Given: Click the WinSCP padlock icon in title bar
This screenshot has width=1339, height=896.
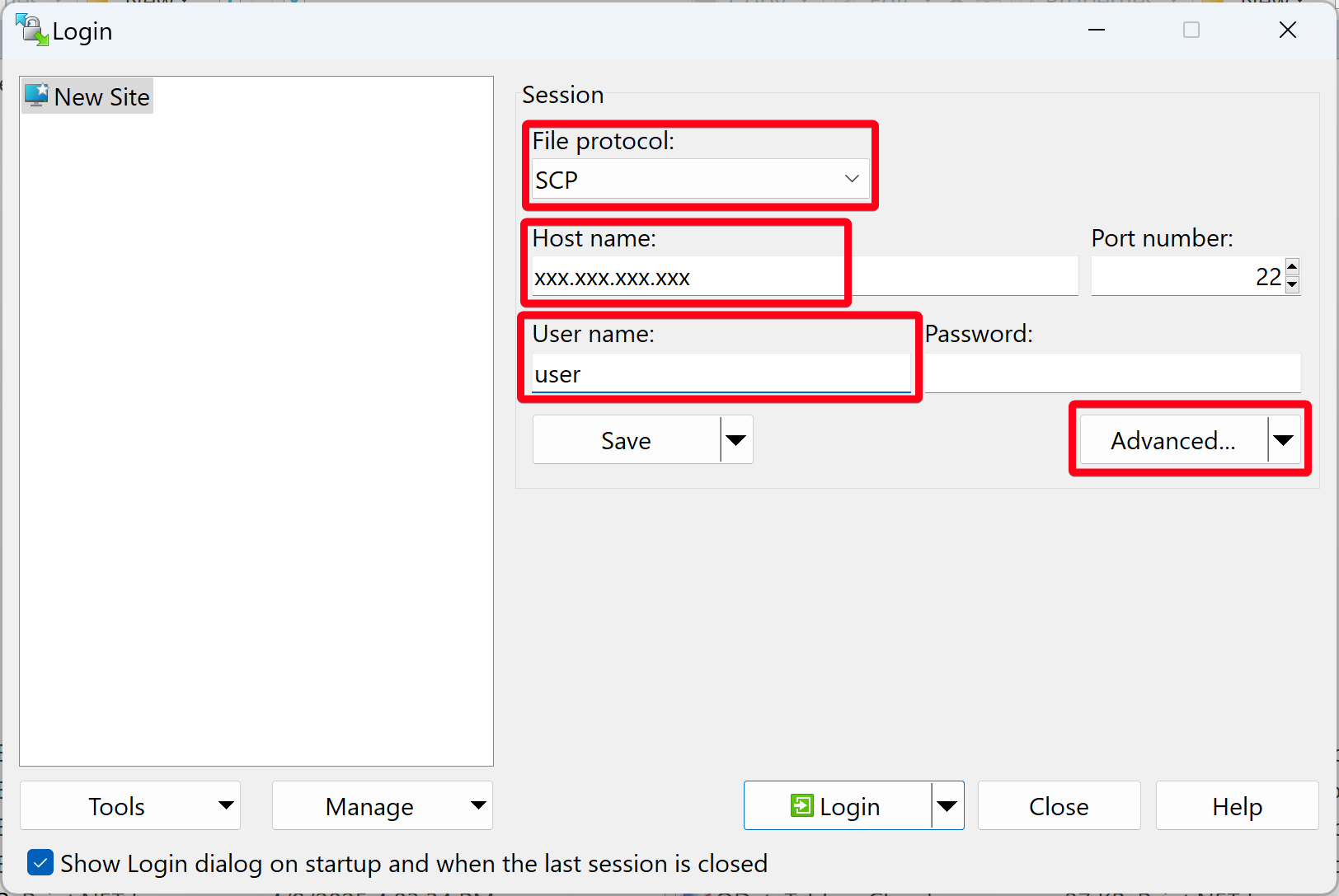Looking at the screenshot, I should (31, 30).
